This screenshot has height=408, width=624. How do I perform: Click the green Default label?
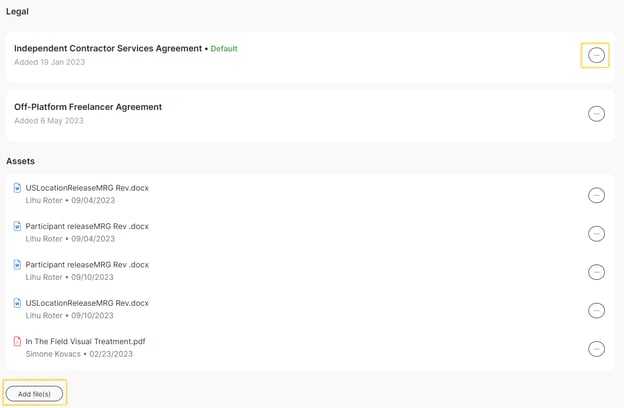[x=224, y=49]
